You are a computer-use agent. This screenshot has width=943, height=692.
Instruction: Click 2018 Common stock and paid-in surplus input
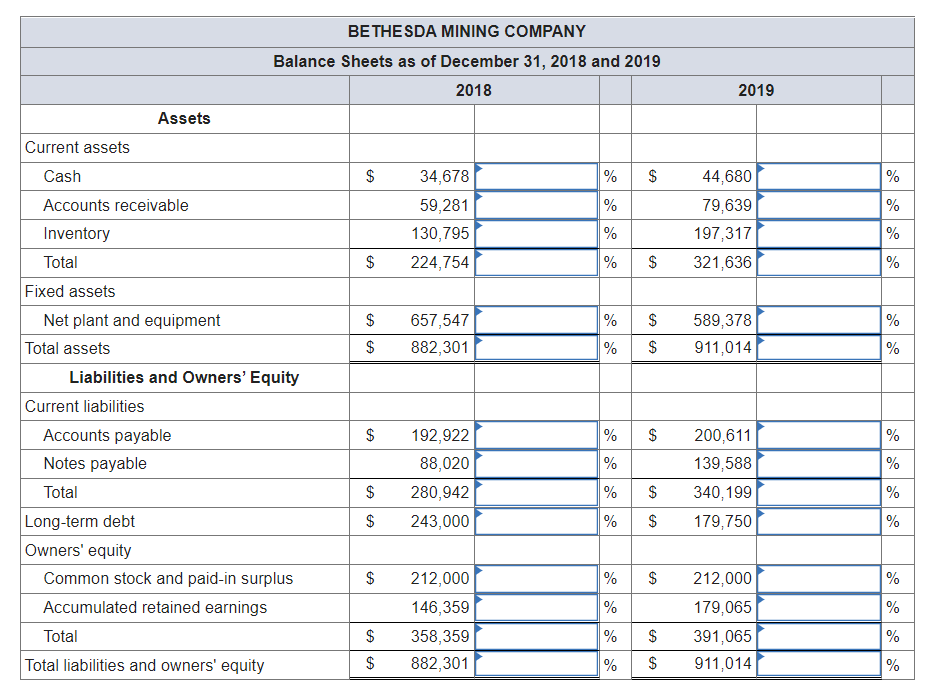pyautogui.click(x=536, y=578)
